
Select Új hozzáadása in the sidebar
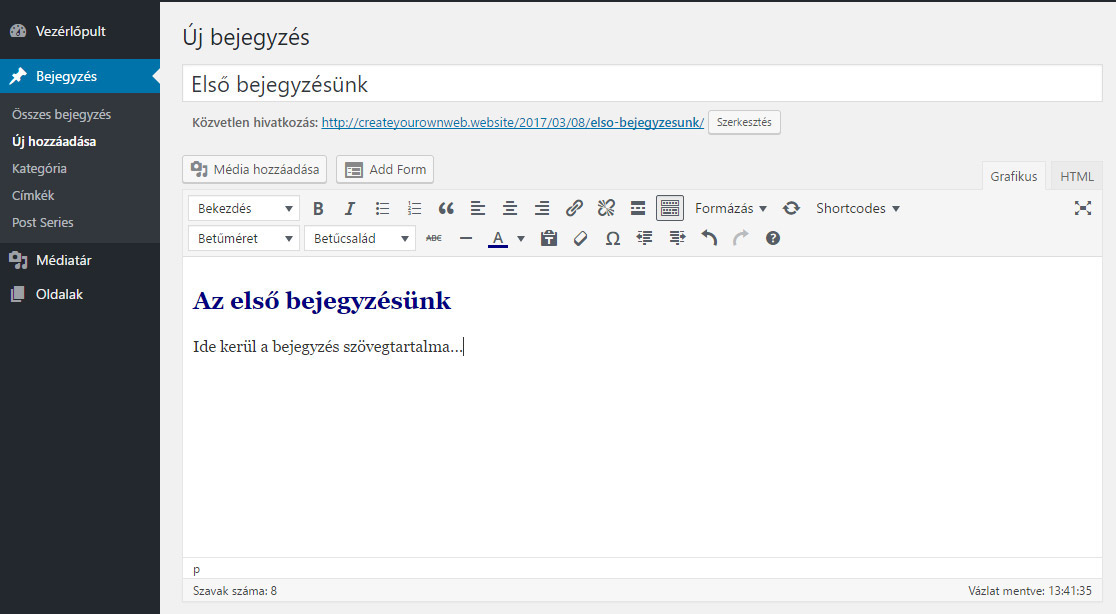54,142
